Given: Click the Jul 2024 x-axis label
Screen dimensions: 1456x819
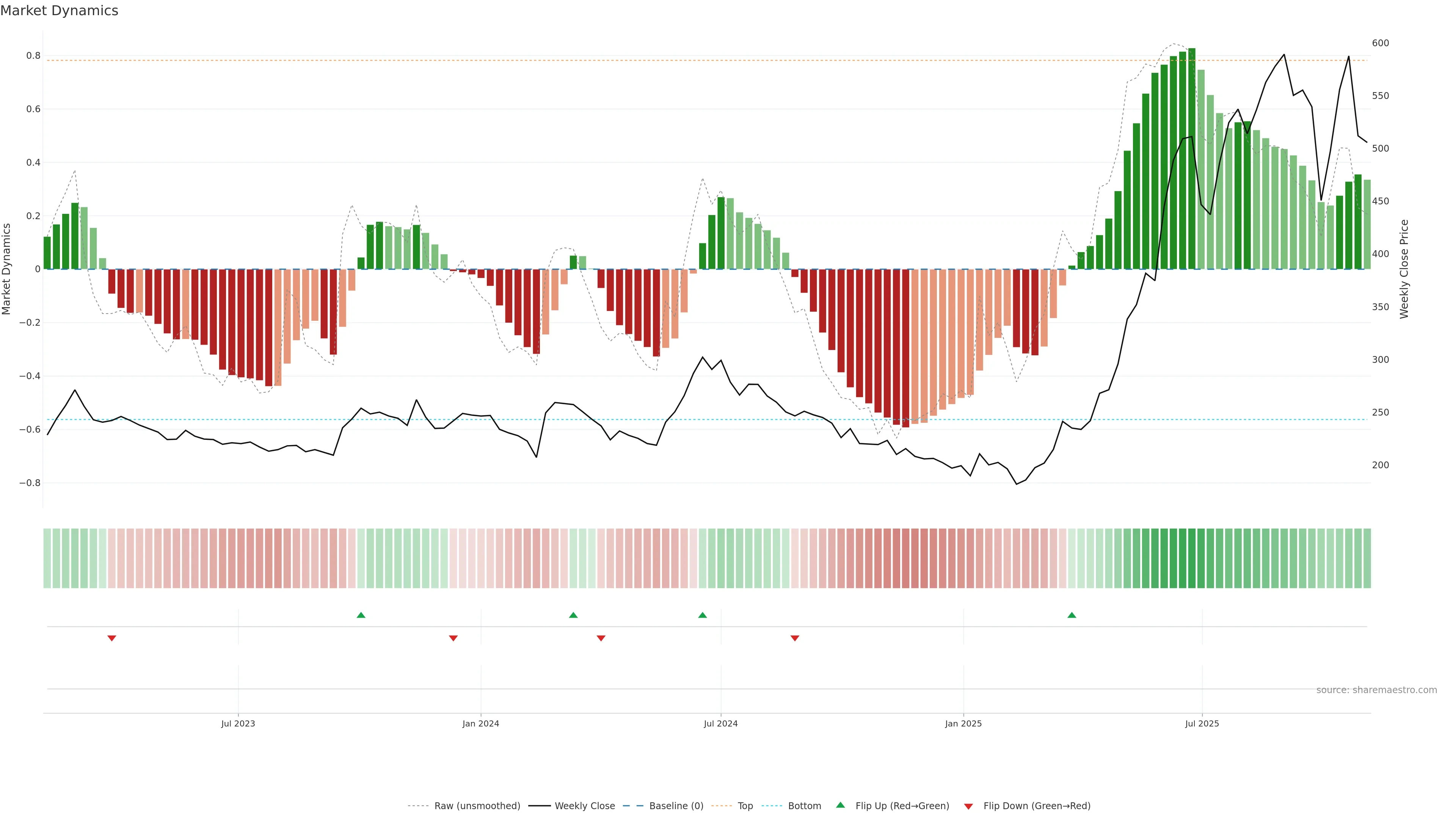Looking at the screenshot, I should click(x=721, y=723).
